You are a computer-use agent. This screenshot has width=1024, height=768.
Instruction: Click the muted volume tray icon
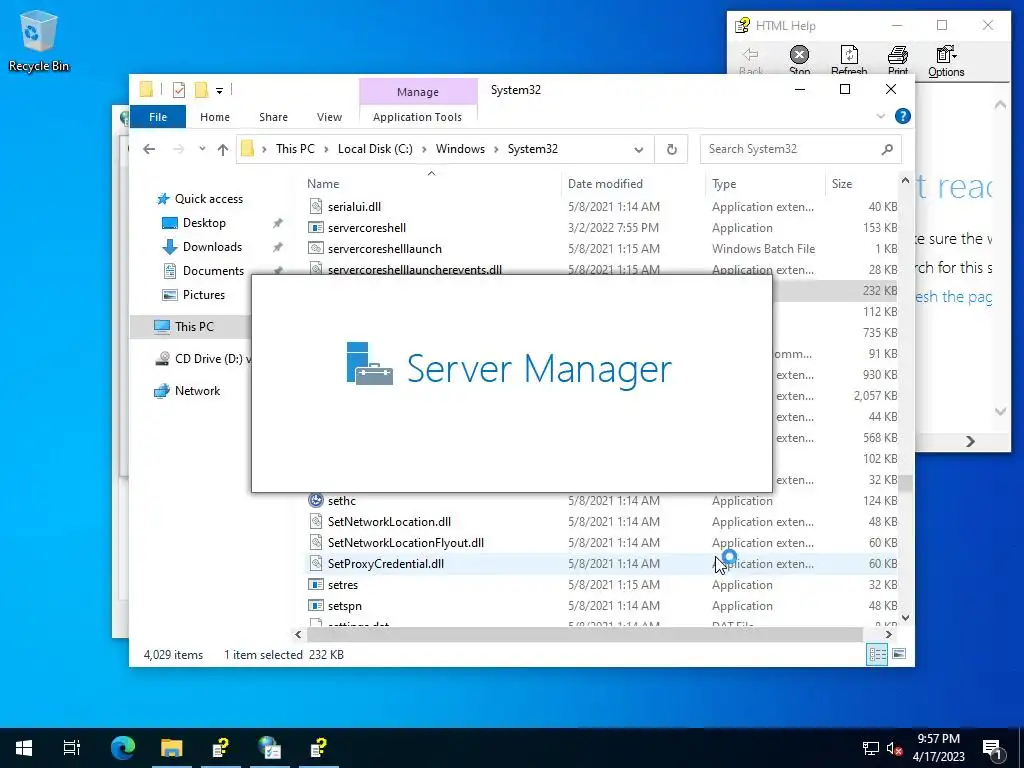(x=894, y=749)
